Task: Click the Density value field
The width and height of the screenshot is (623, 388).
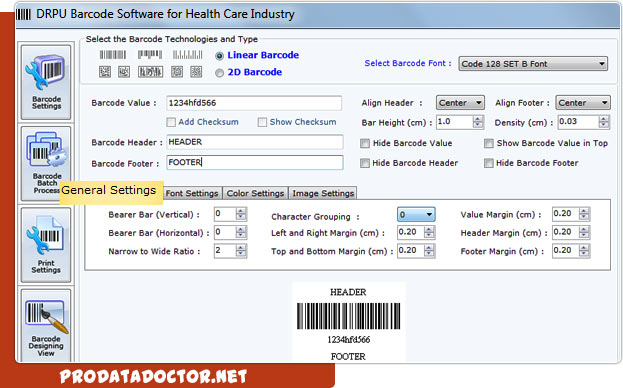Action: [x=578, y=122]
